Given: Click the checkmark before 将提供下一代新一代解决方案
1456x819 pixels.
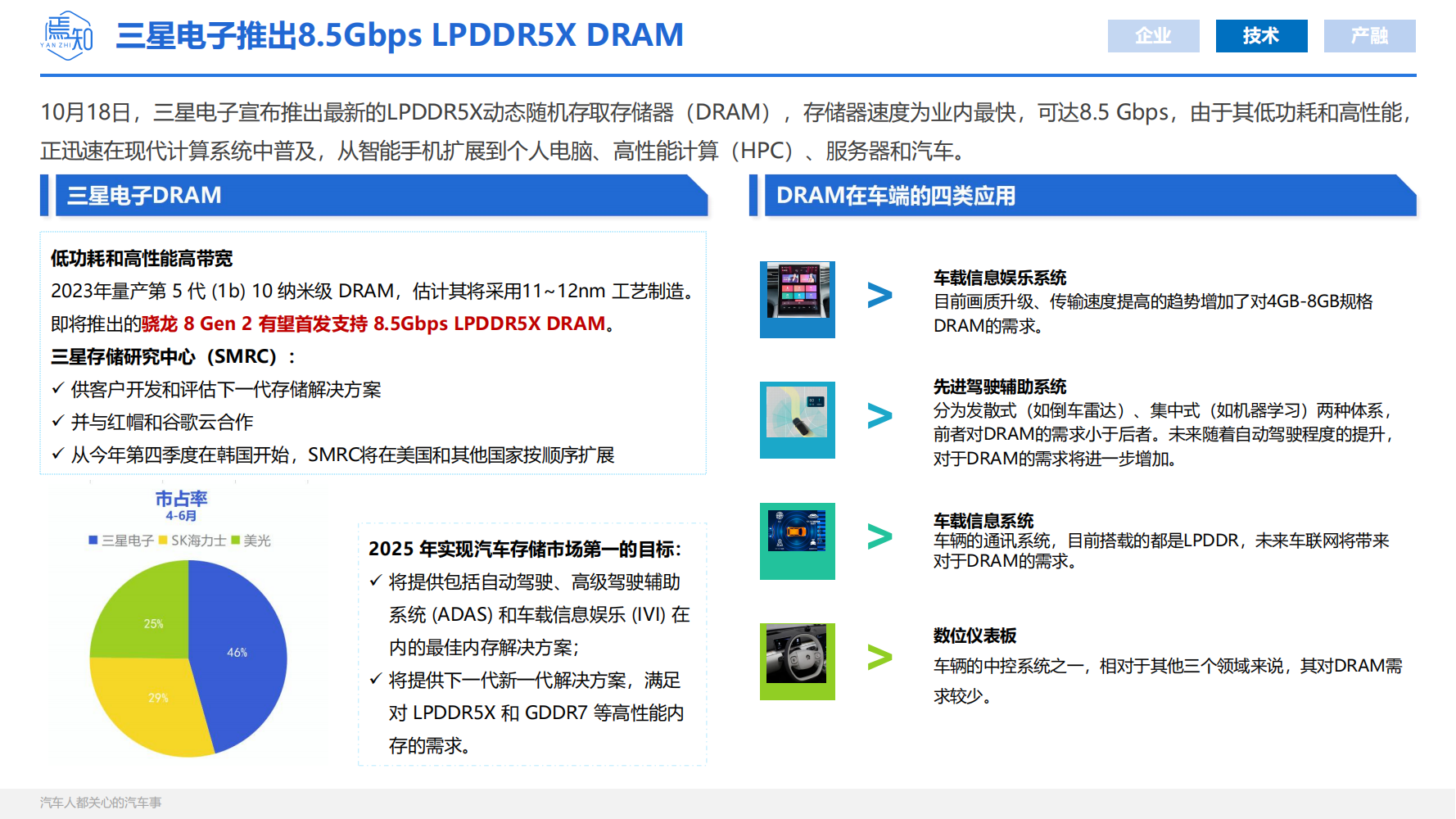Looking at the screenshot, I should 376,680.
